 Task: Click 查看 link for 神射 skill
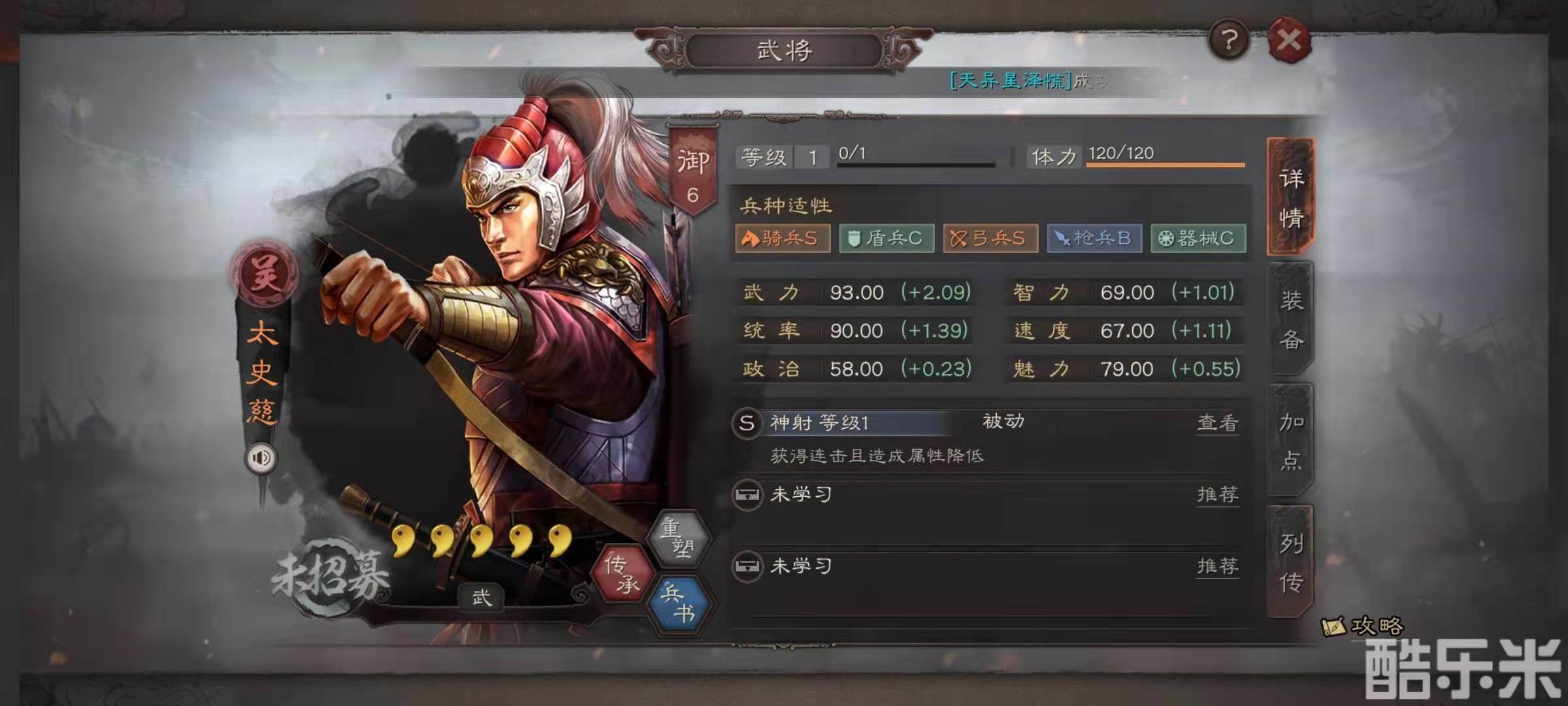coord(1217,424)
